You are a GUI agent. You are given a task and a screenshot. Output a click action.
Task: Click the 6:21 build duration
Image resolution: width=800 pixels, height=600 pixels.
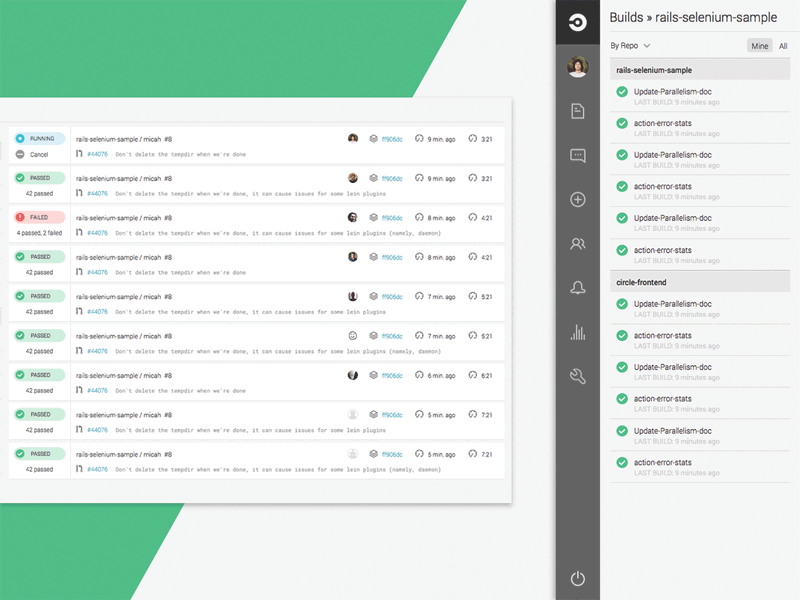[x=487, y=376]
